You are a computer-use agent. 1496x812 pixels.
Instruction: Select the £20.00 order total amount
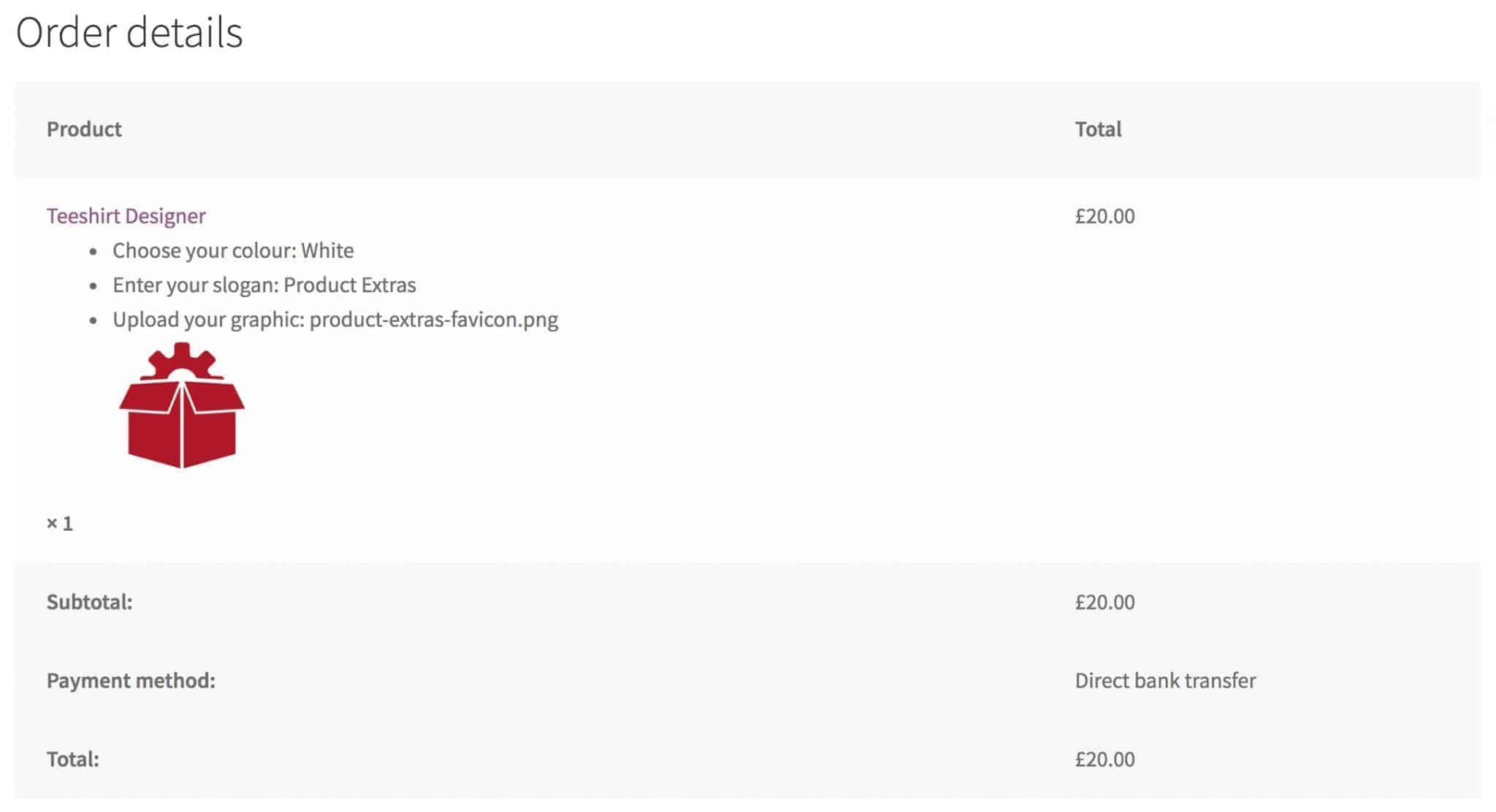[1104, 759]
